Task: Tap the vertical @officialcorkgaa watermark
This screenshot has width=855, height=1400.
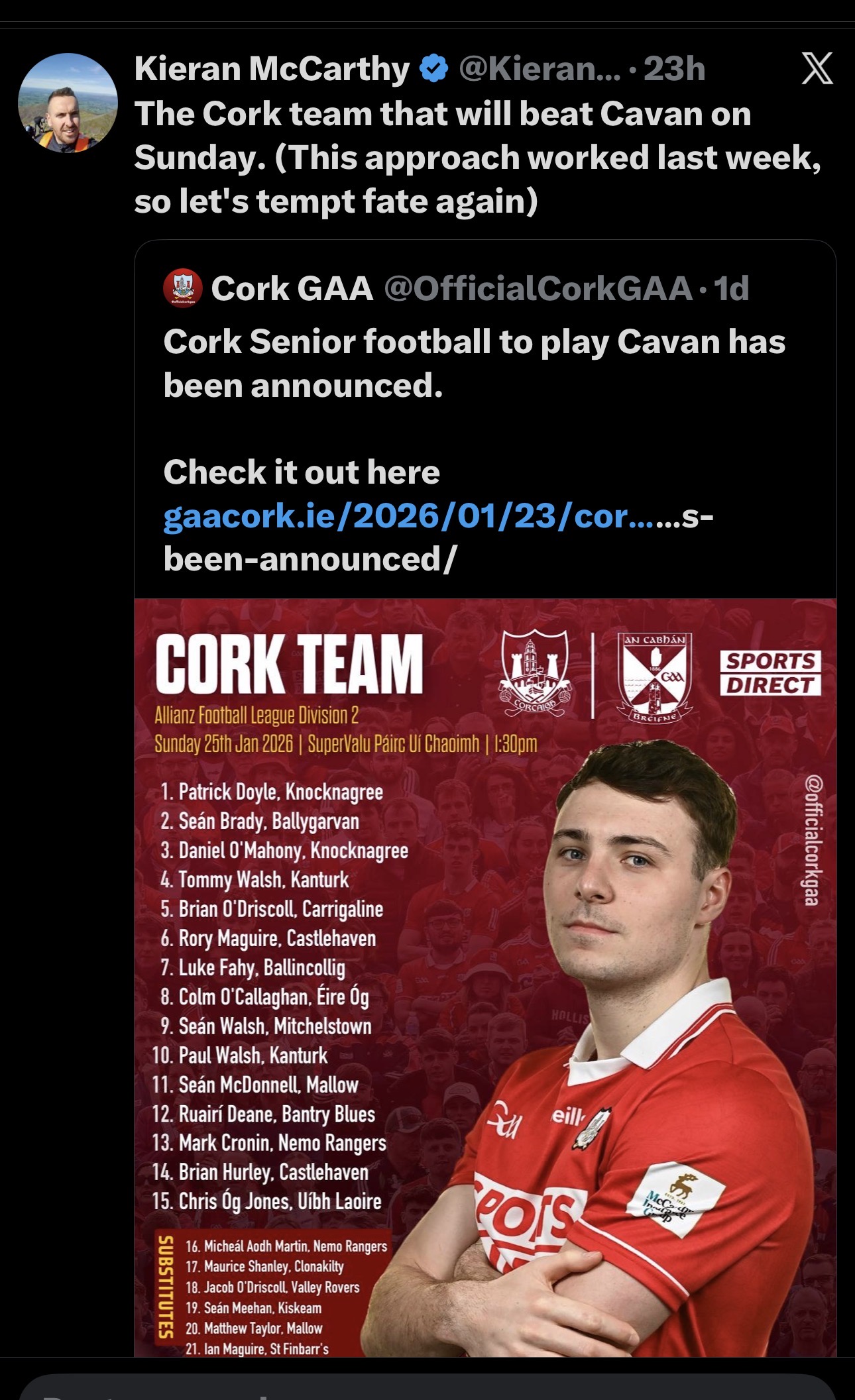Action: (813, 840)
